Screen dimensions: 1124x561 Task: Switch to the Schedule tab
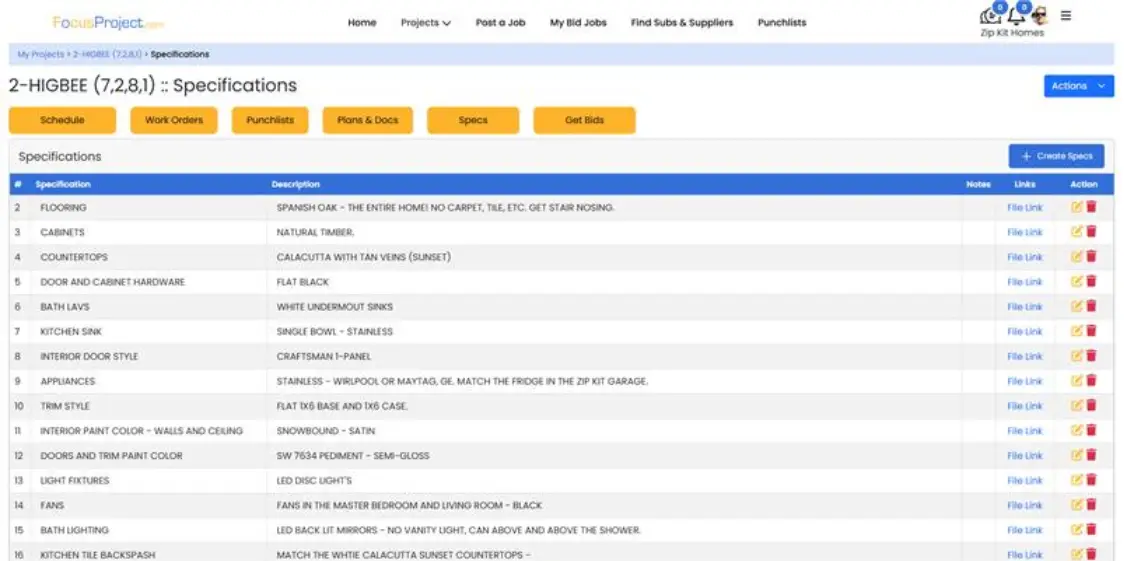coord(62,120)
